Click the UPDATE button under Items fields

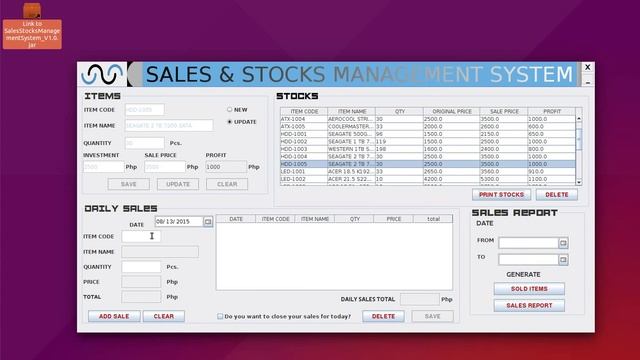(x=178, y=184)
